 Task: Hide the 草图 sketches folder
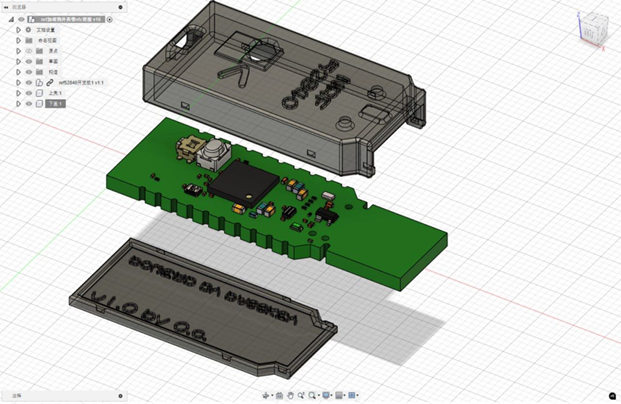coord(29,61)
